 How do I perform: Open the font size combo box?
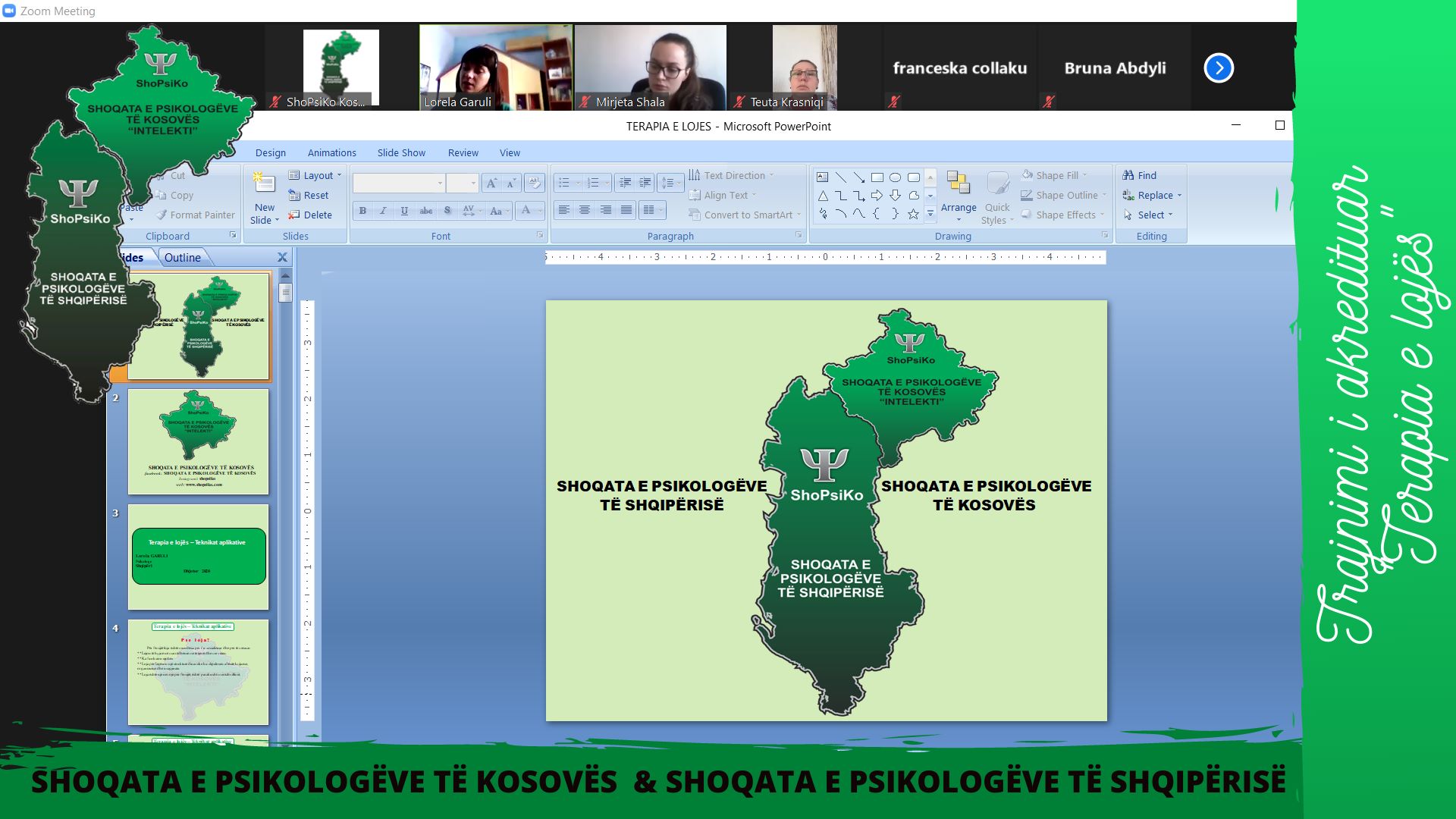462,183
